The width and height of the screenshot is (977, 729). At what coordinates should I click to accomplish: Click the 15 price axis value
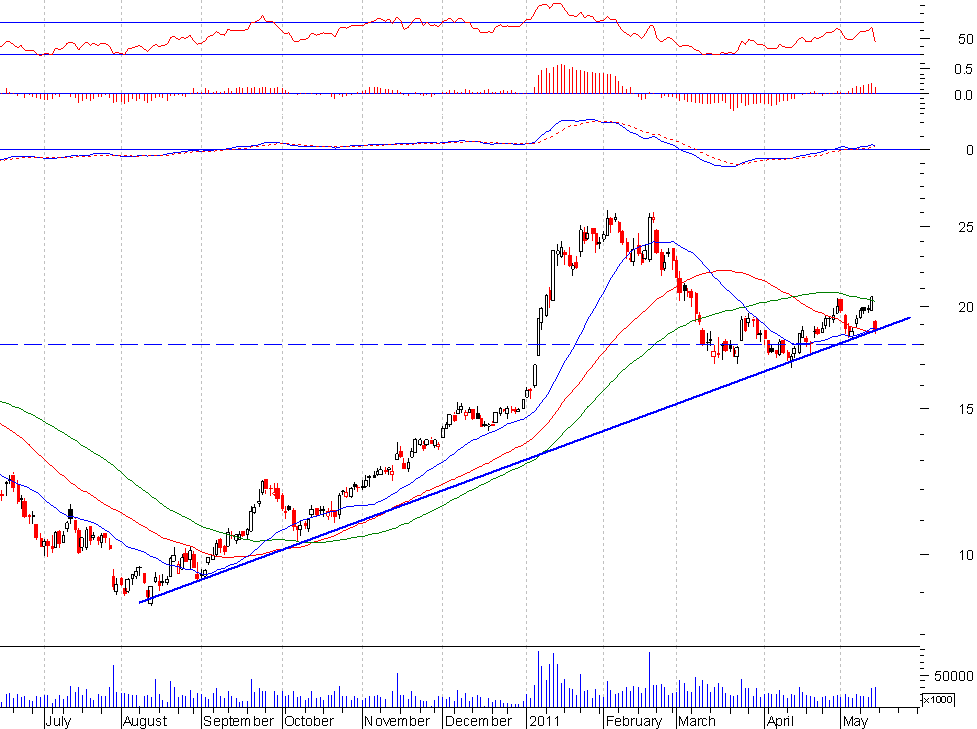pyautogui.click(x=966, y=409)
